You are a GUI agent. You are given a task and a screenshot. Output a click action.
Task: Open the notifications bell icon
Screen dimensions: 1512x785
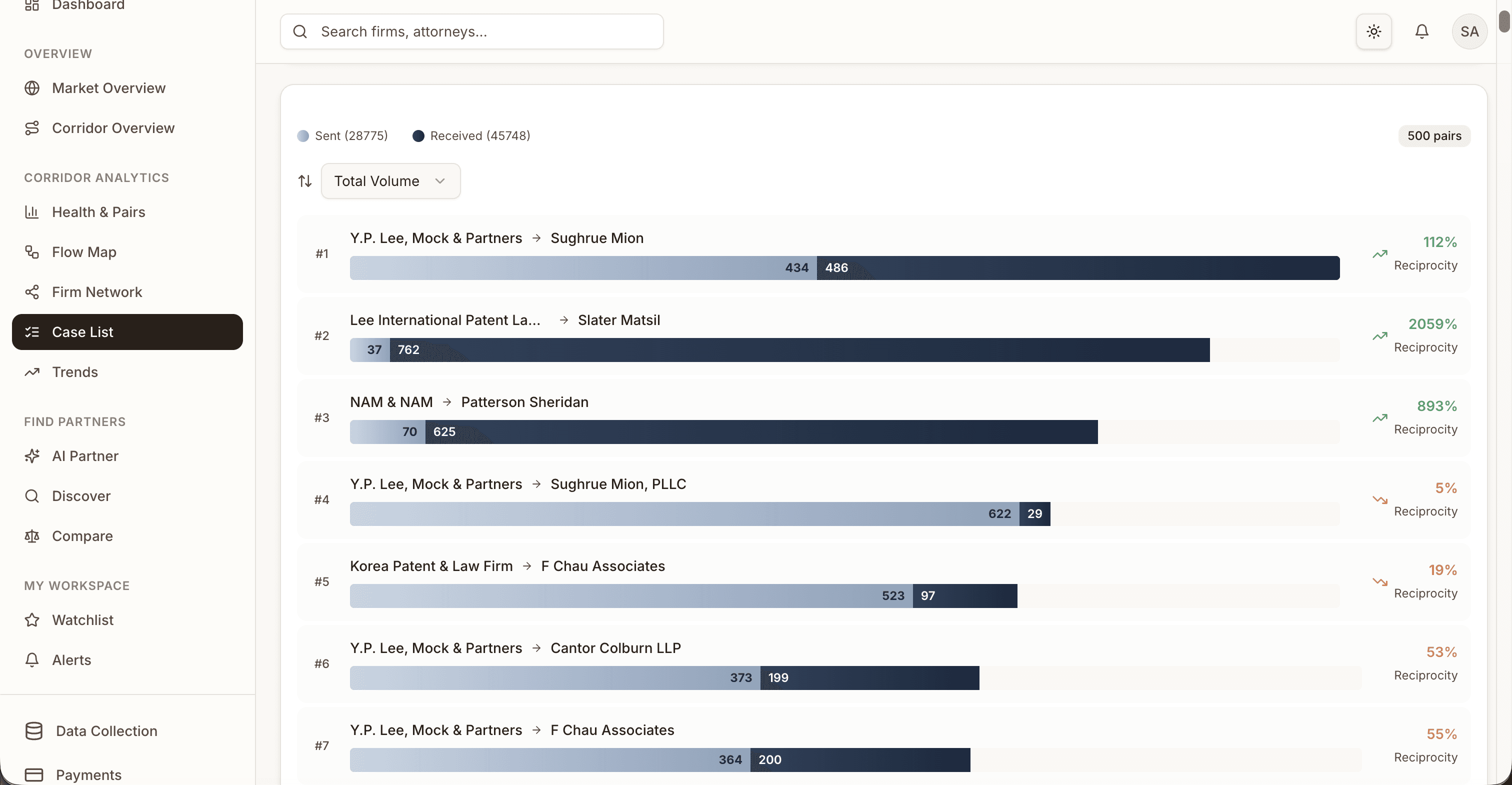(x=1421, y=31)
